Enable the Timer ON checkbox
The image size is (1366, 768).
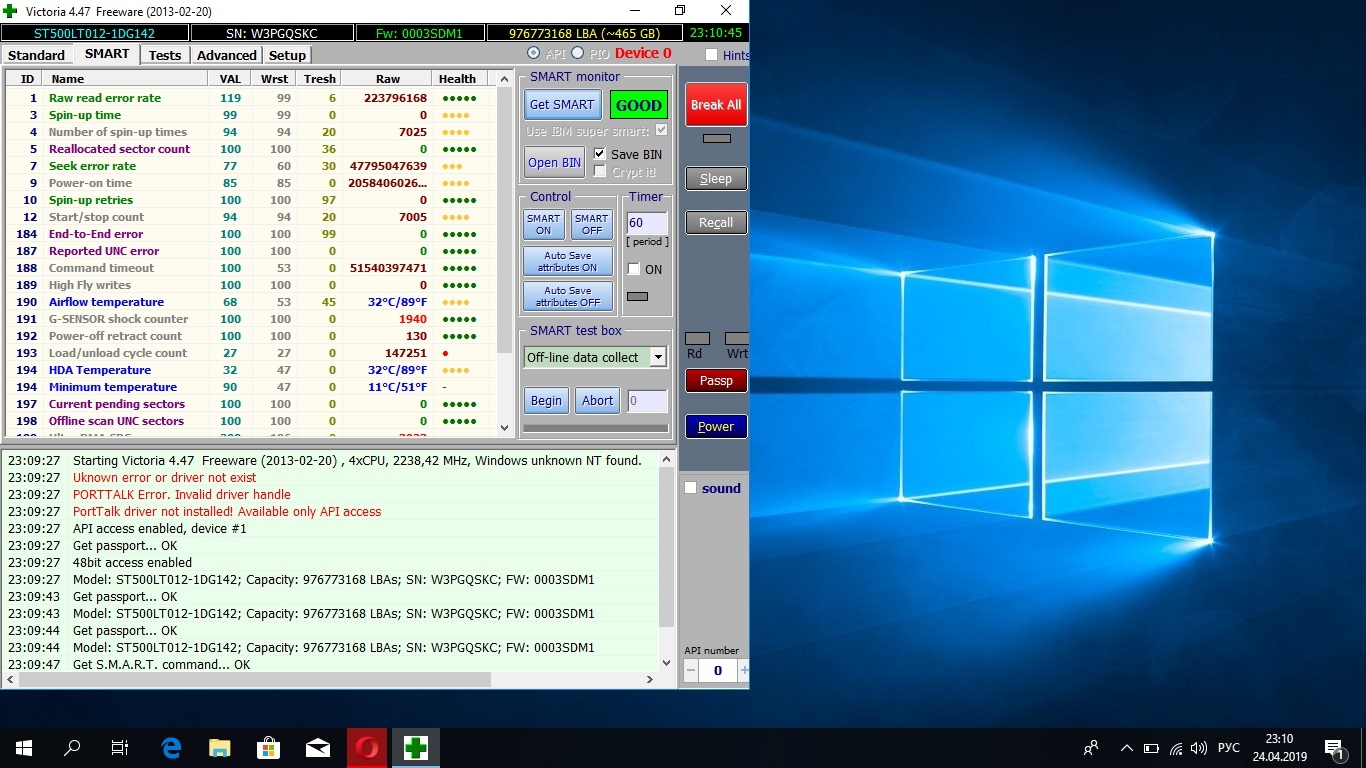click(x=634, y=269)
